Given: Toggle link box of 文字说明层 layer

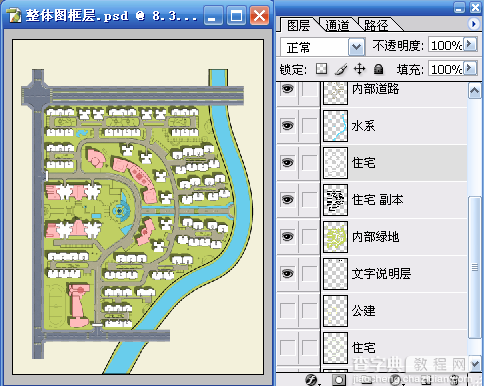Looking at the screenshot, I should click(309, 274).
